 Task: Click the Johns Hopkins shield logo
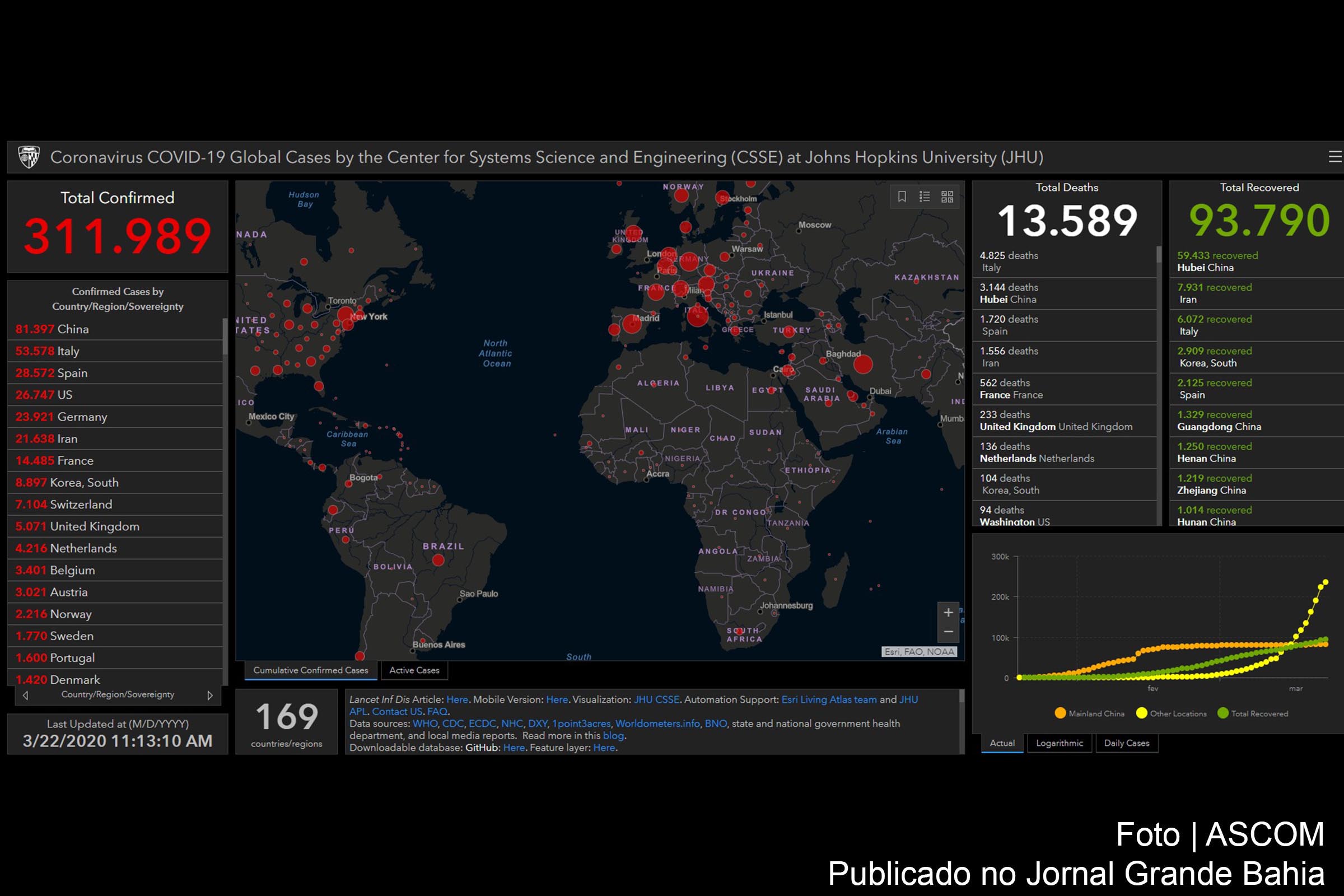pos(29,157)
